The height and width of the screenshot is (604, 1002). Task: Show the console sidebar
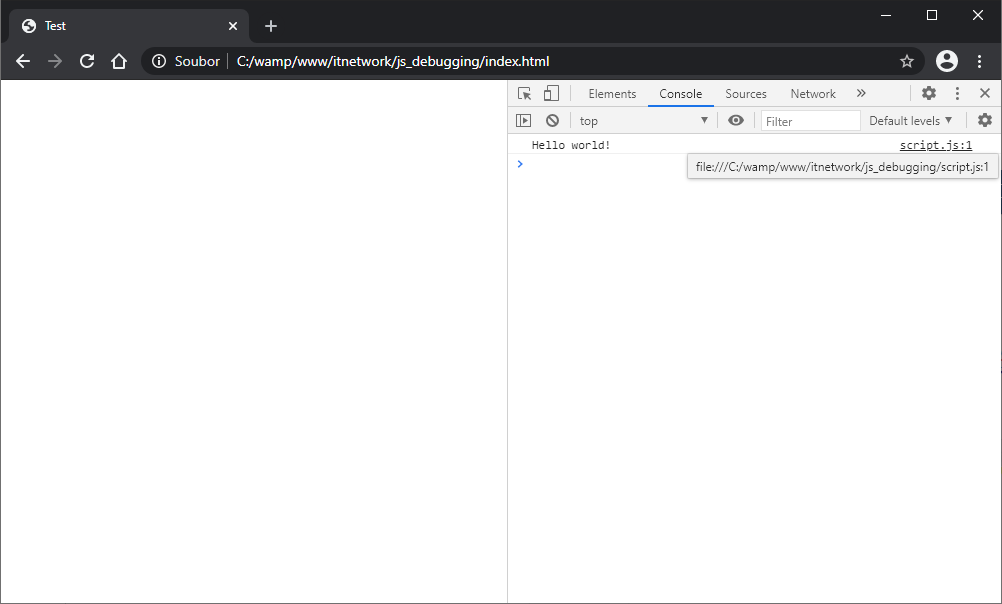coord(523,120)
